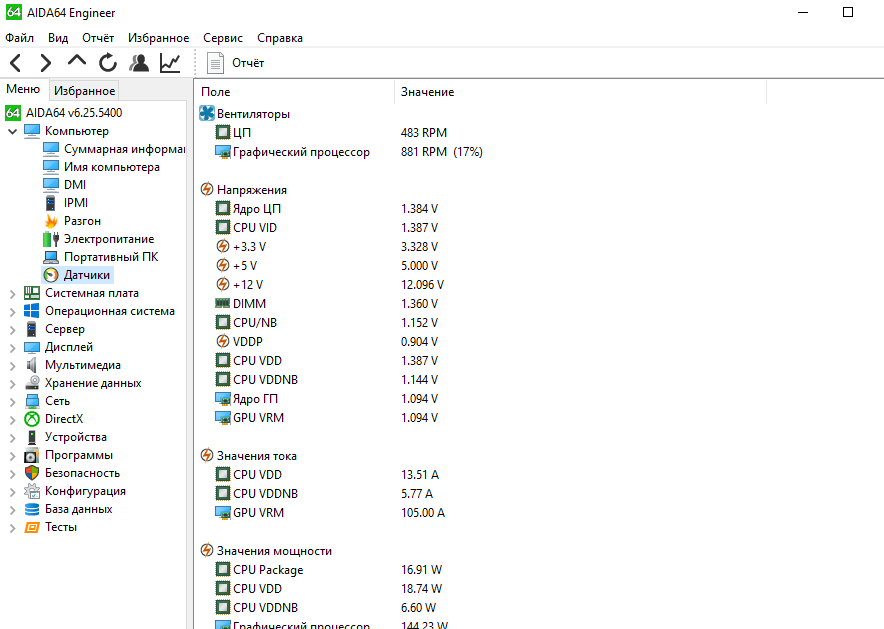Click the Сеть network icon
Image resolution: width=884 pixels, height=629 pixels.
[32, 401]
